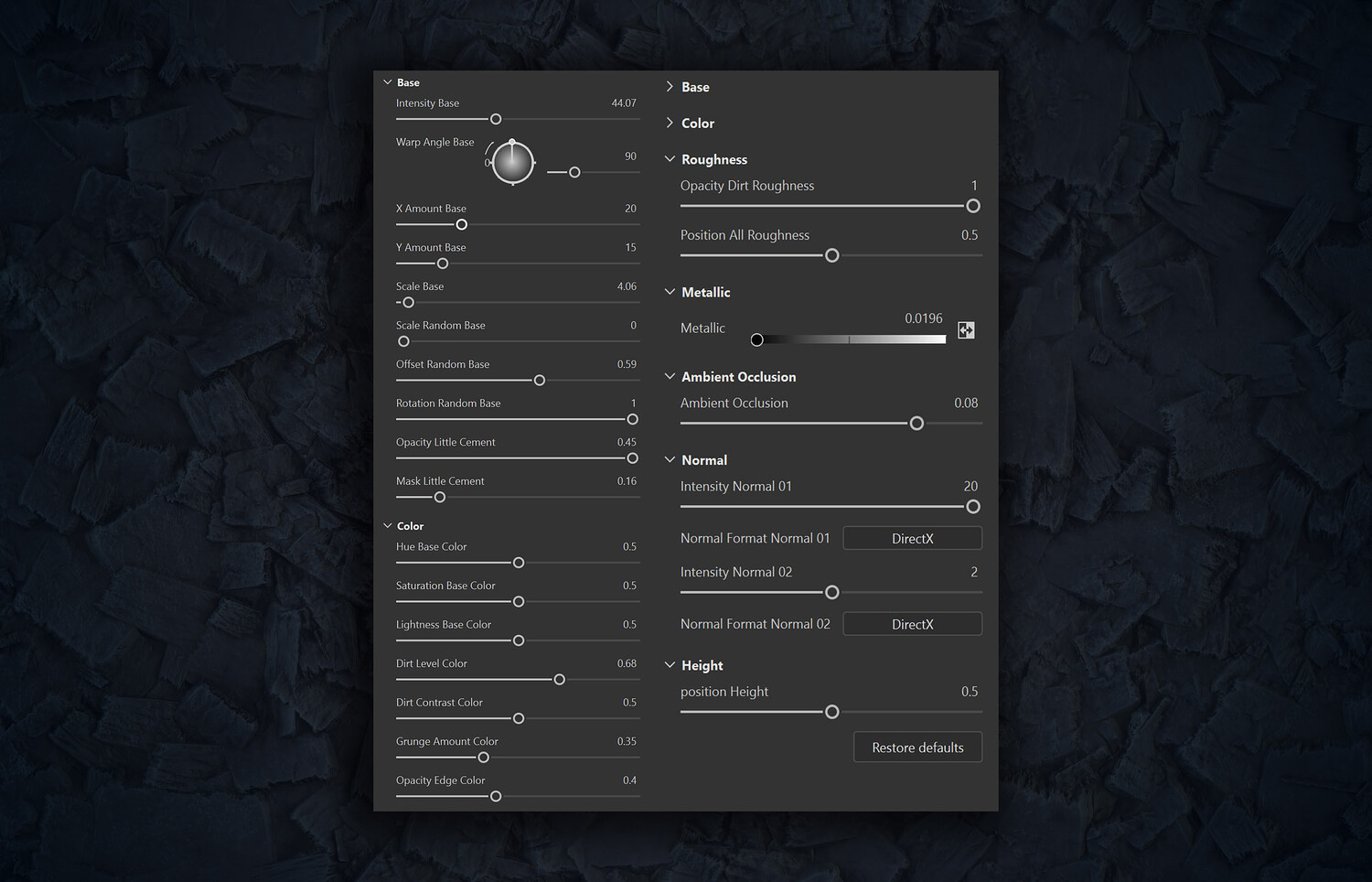The image size is (1372, 882).
Task: Click the Offset Random Base slider handle
Action: point(540,381)
